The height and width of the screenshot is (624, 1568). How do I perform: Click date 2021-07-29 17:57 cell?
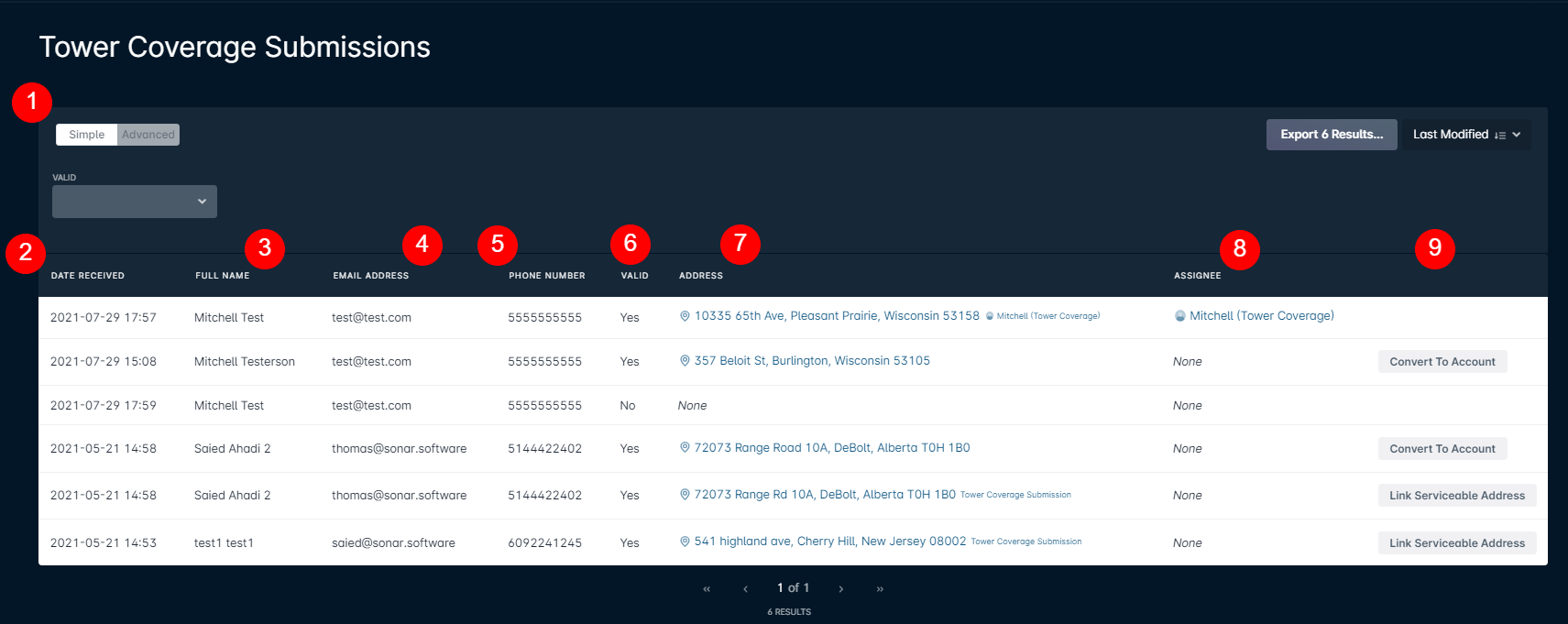click(x=104, y=318)
